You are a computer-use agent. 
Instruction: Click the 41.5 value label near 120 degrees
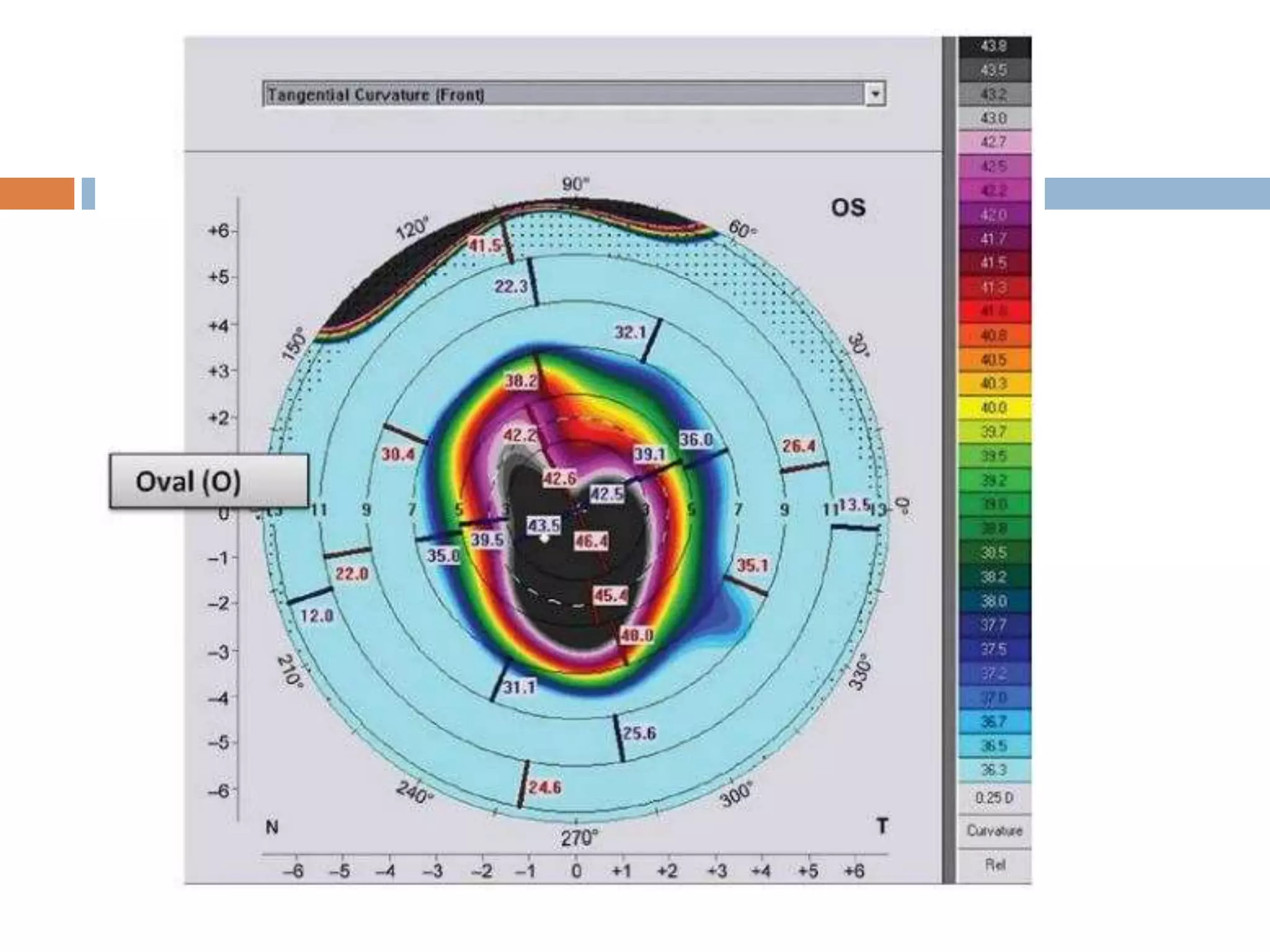(485, 245)
